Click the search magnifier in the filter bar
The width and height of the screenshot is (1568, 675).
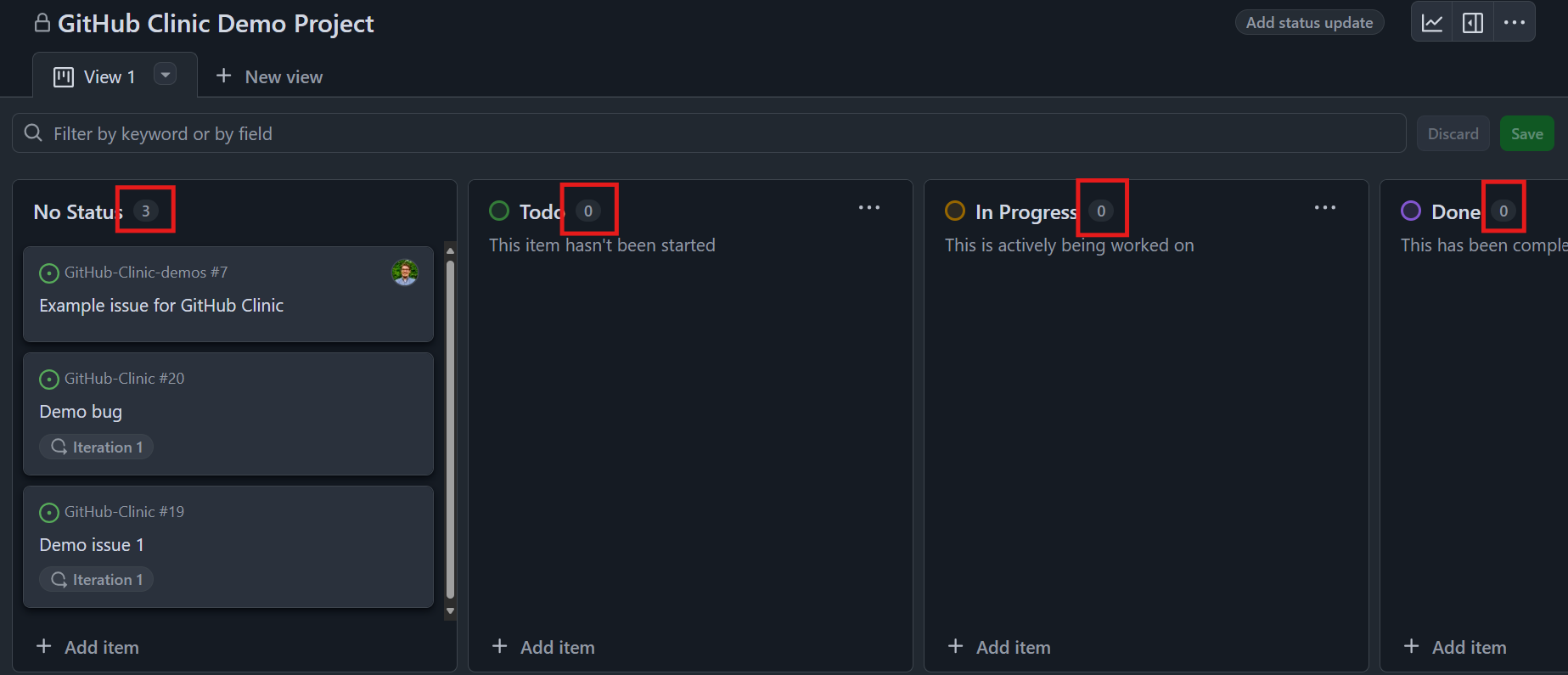point(34,133)
